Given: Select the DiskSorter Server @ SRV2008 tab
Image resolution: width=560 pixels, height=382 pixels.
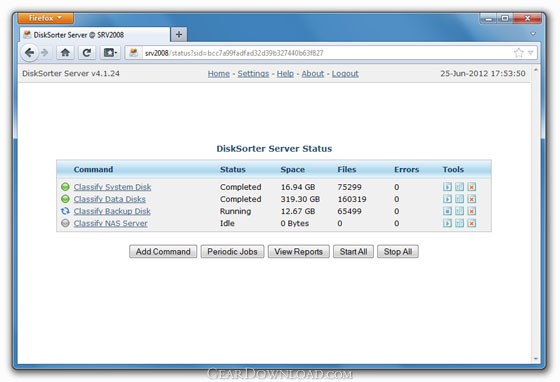Looking at the screenshot, I should (95, 35).
